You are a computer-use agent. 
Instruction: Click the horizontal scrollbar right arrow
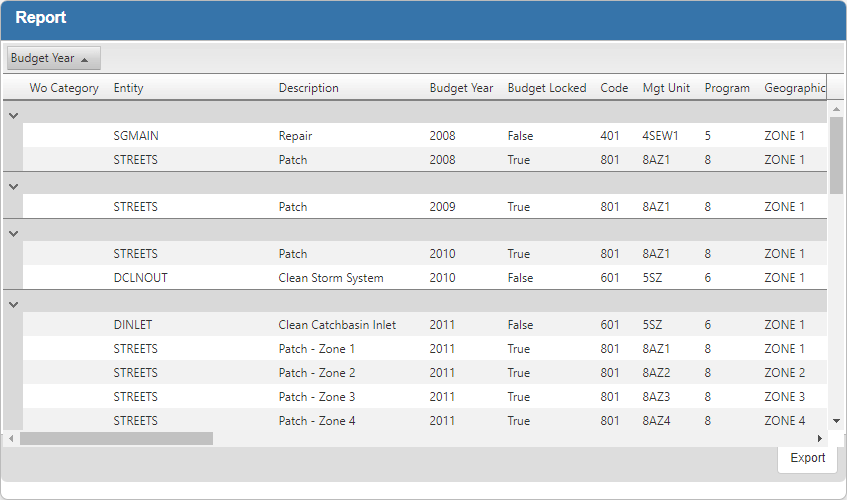[819, 438]
